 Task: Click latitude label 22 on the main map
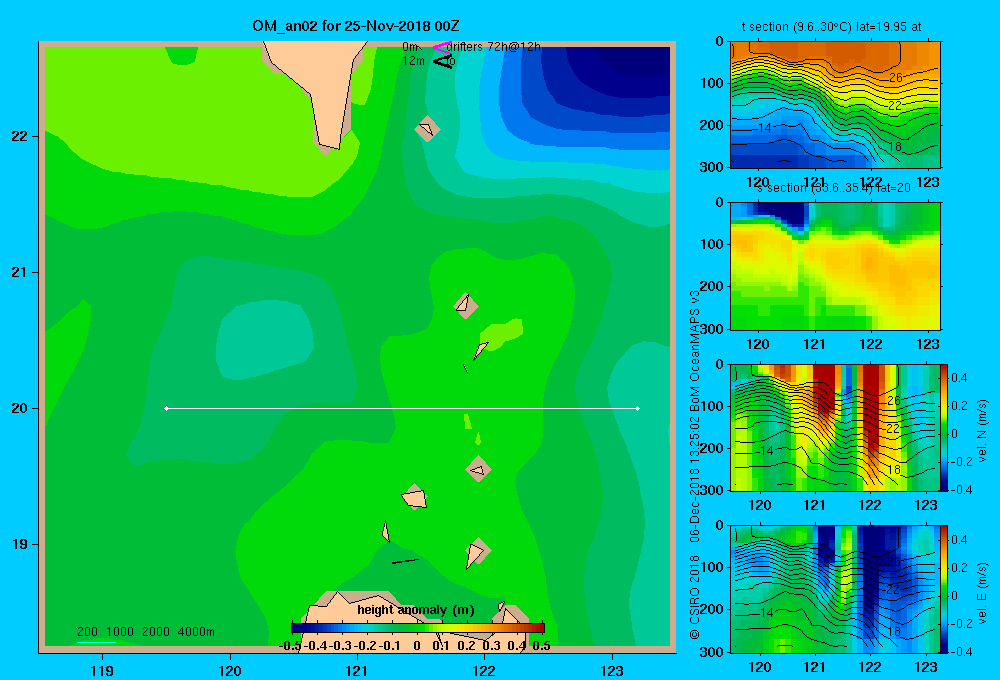point(20,137)
